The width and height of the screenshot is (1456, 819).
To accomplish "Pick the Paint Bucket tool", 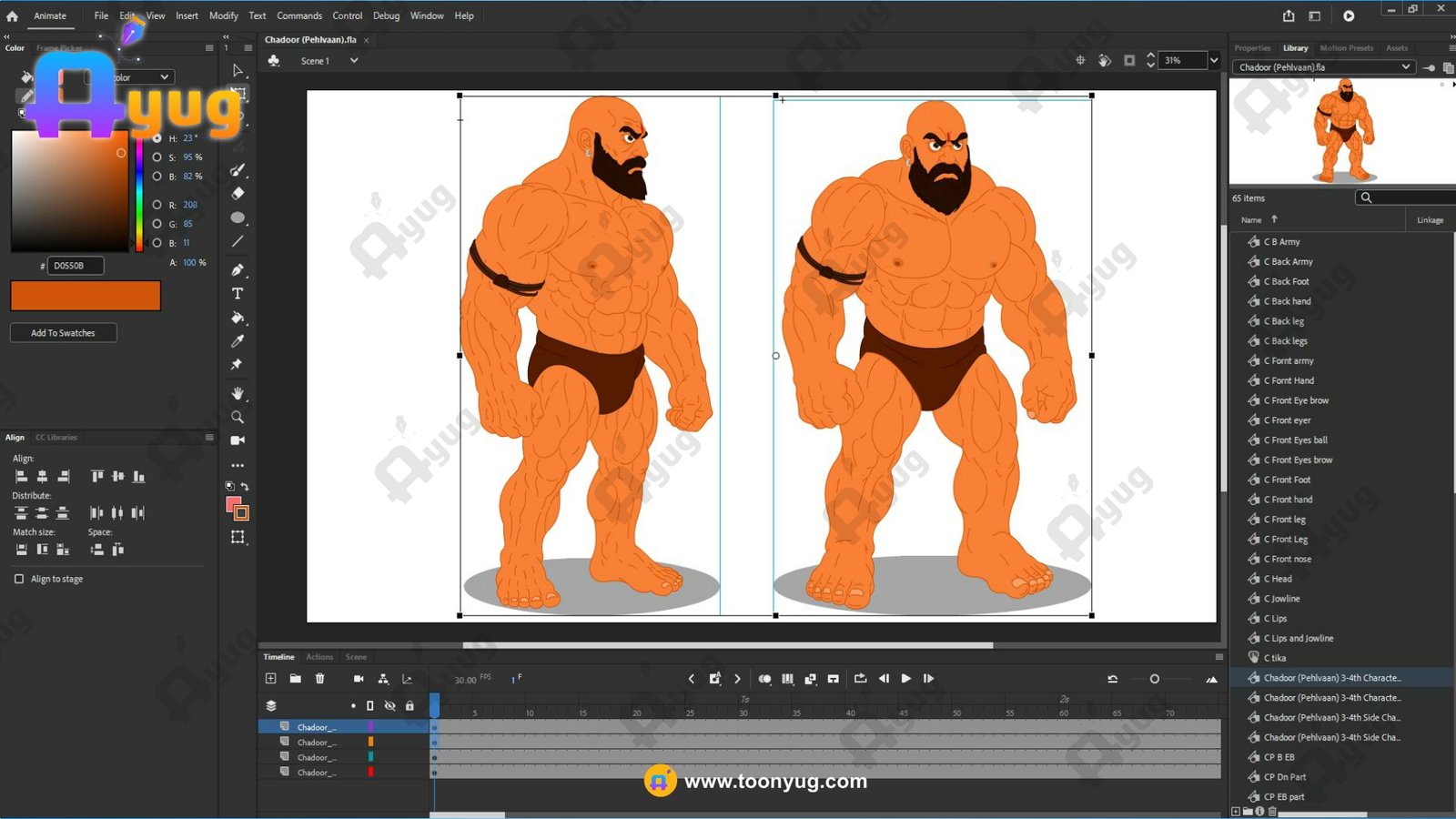I will 238,318.
